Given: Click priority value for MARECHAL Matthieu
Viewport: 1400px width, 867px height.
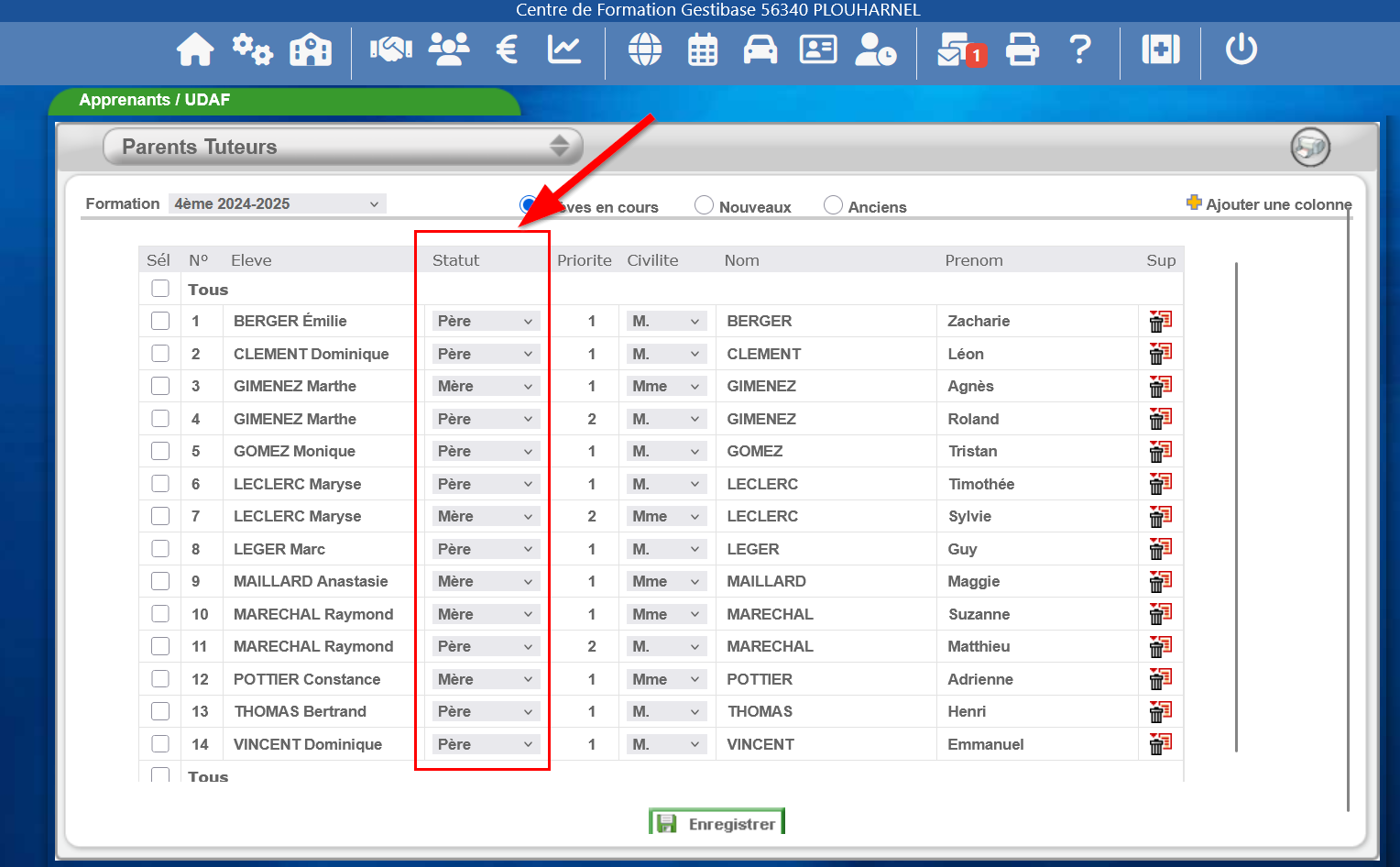Looking at the screenshot, I should [592, 646].
